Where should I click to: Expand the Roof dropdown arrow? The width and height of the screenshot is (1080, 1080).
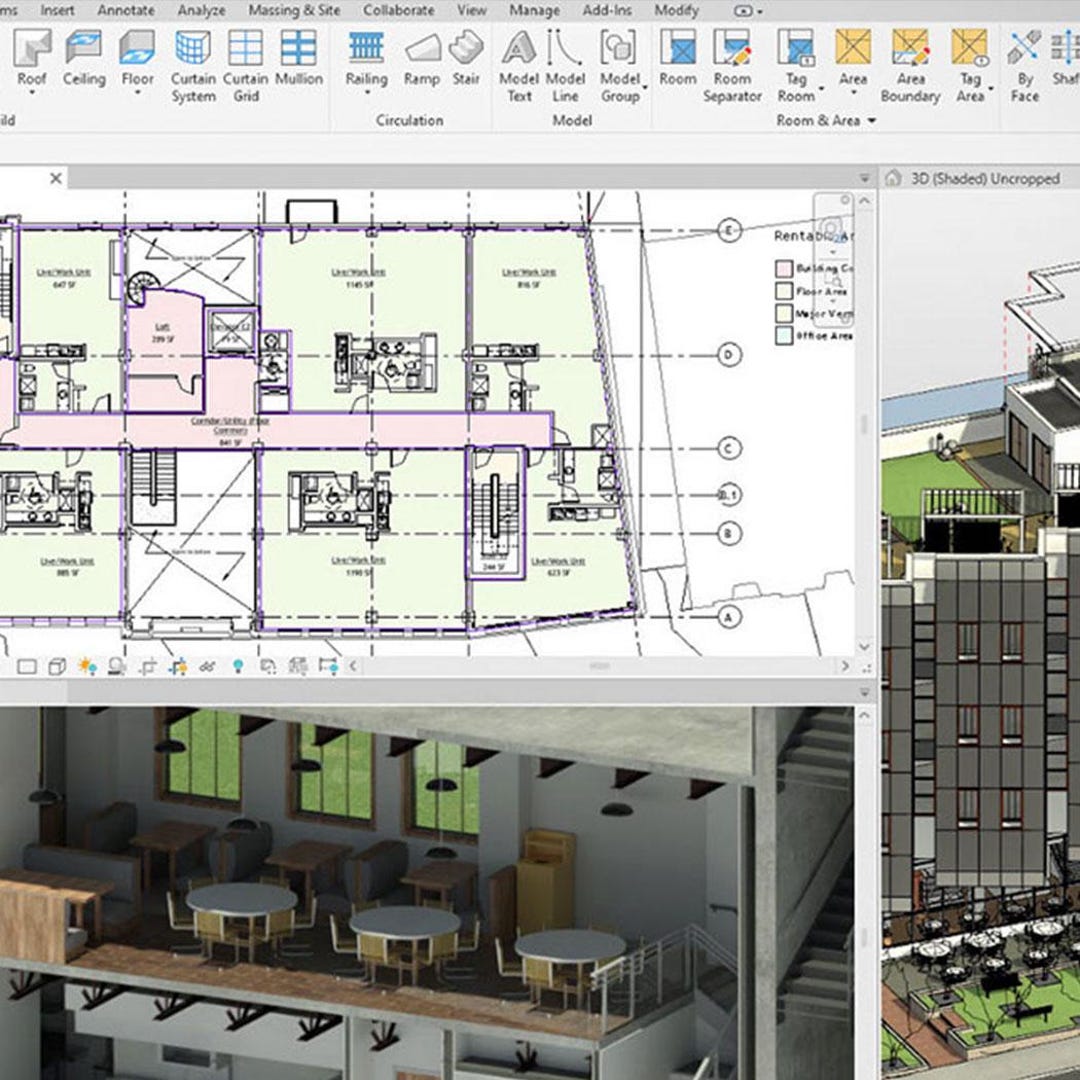[32, 93]
